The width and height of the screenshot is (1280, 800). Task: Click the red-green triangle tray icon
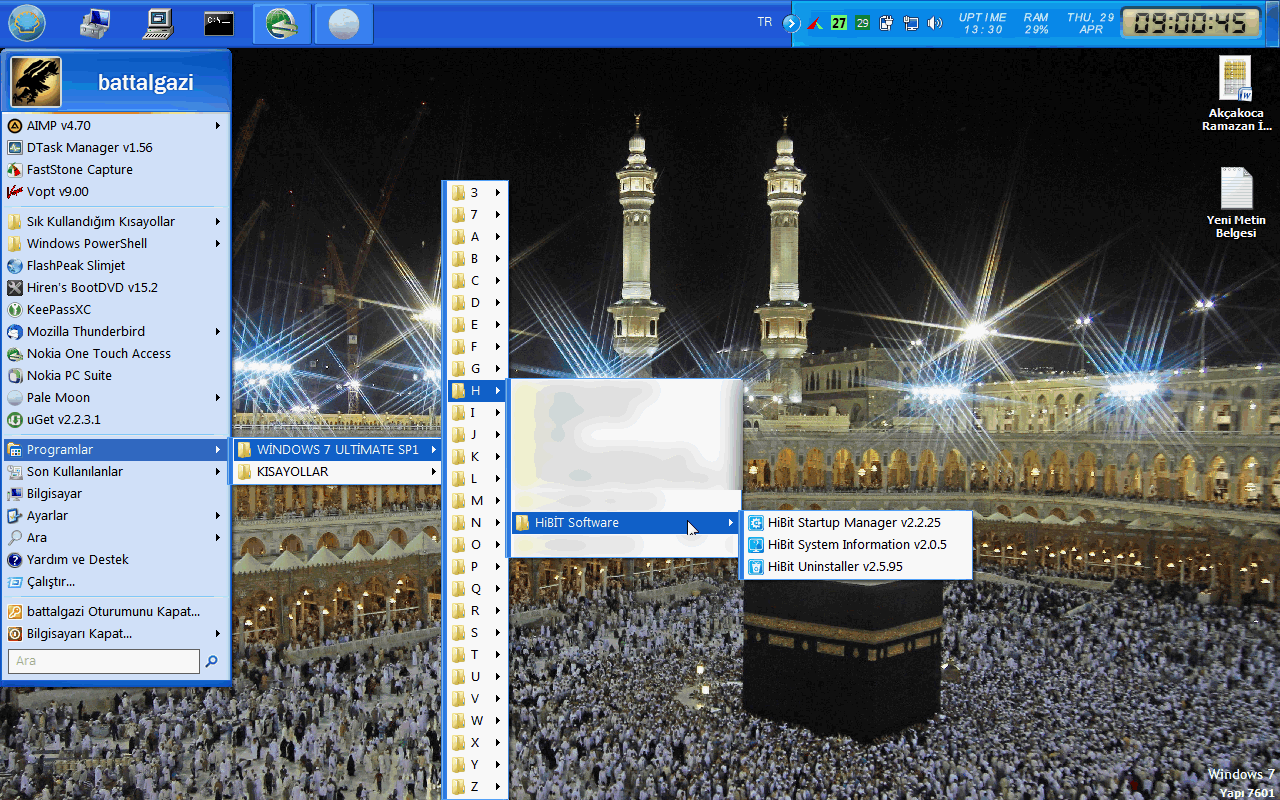click(x=816, y=23)
